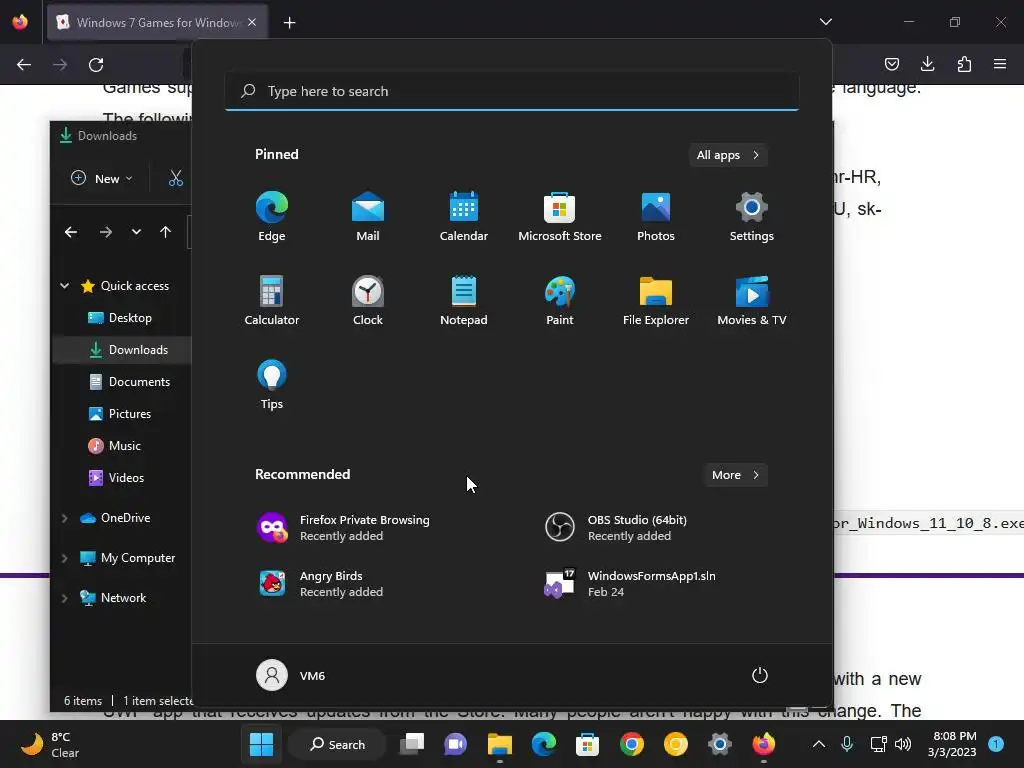Show hidden system tray icons
Viewport: 1024px width, 768px height.
coord(818,744)
